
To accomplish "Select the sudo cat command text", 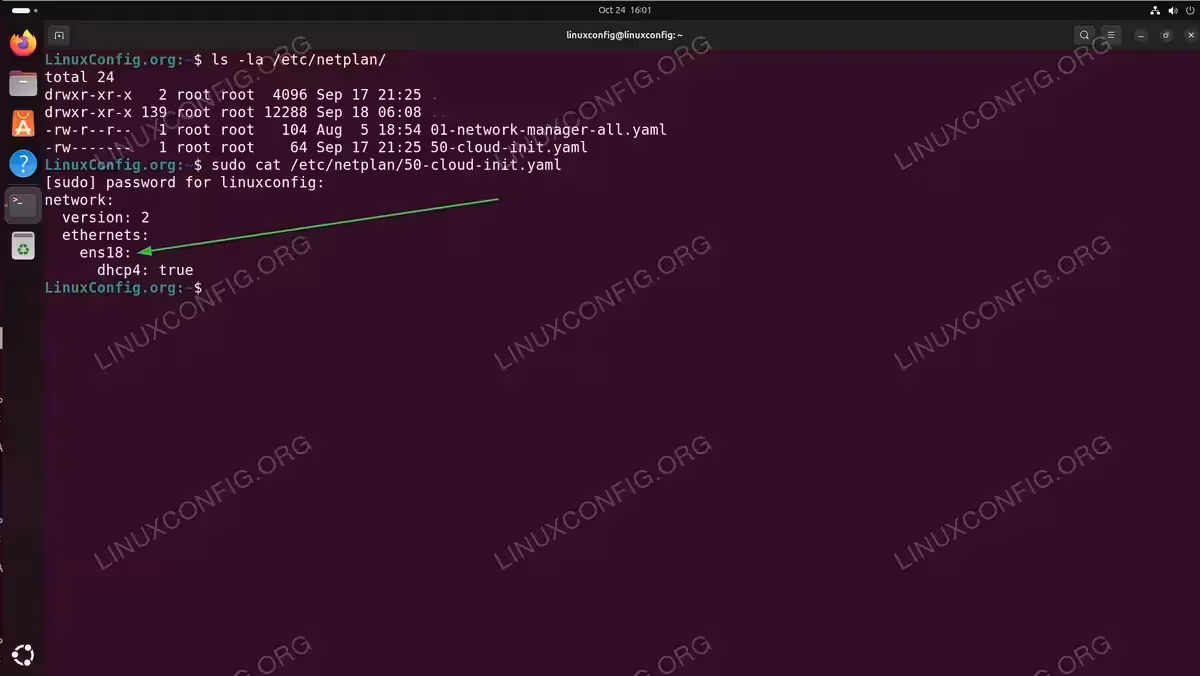I will pyautogui.click(x=386, y=165).
